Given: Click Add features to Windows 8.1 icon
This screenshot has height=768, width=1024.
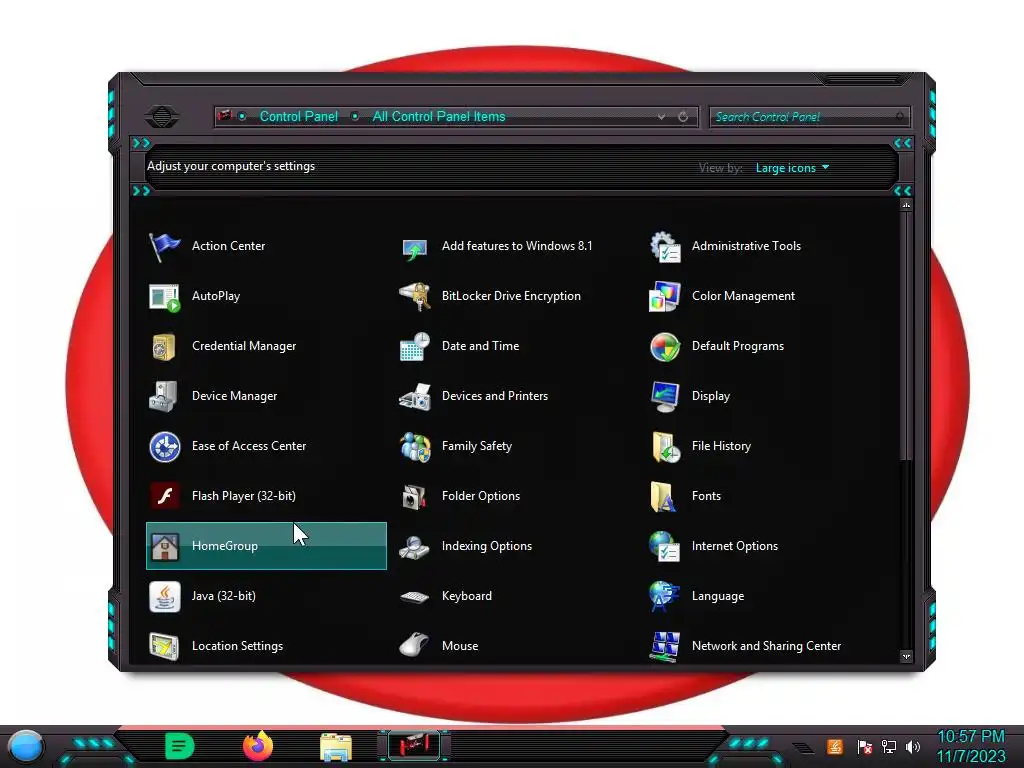Looking at the screenshot, I should click(x=415, y=248).
